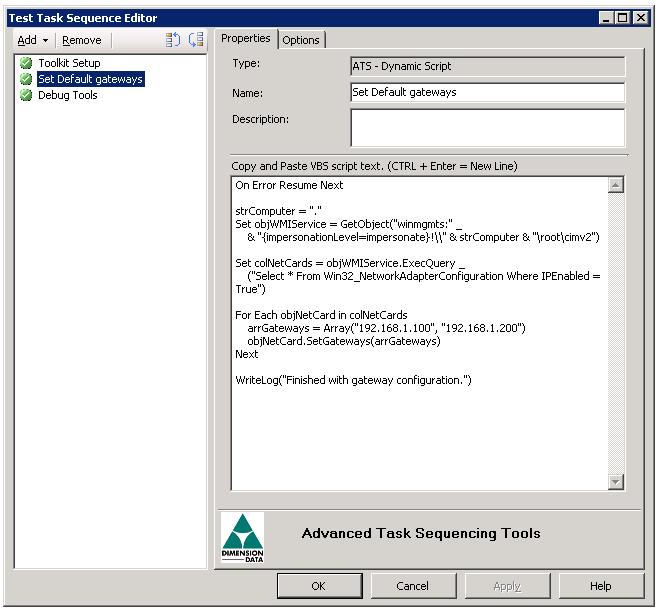Click the move step up icon
This screenshot has height=612, width=660.
[x=173, y=40]
